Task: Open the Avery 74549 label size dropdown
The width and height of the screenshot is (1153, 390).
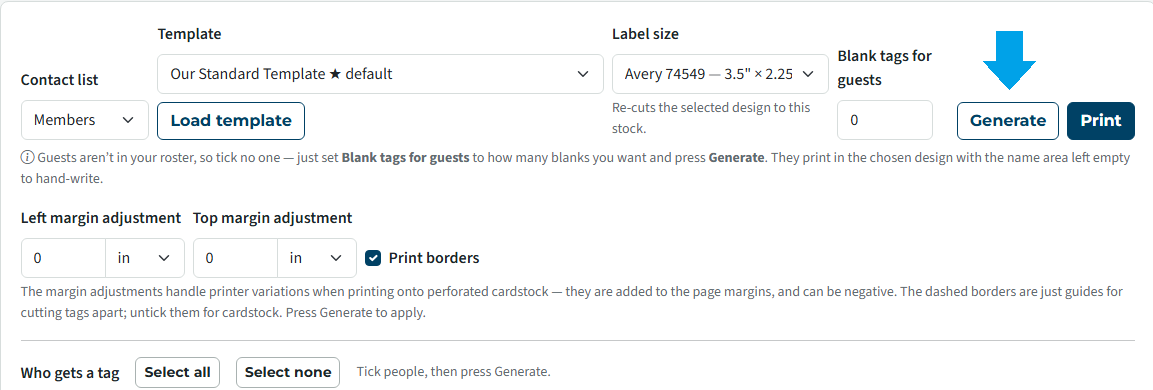Action: (x=720, y=74)
